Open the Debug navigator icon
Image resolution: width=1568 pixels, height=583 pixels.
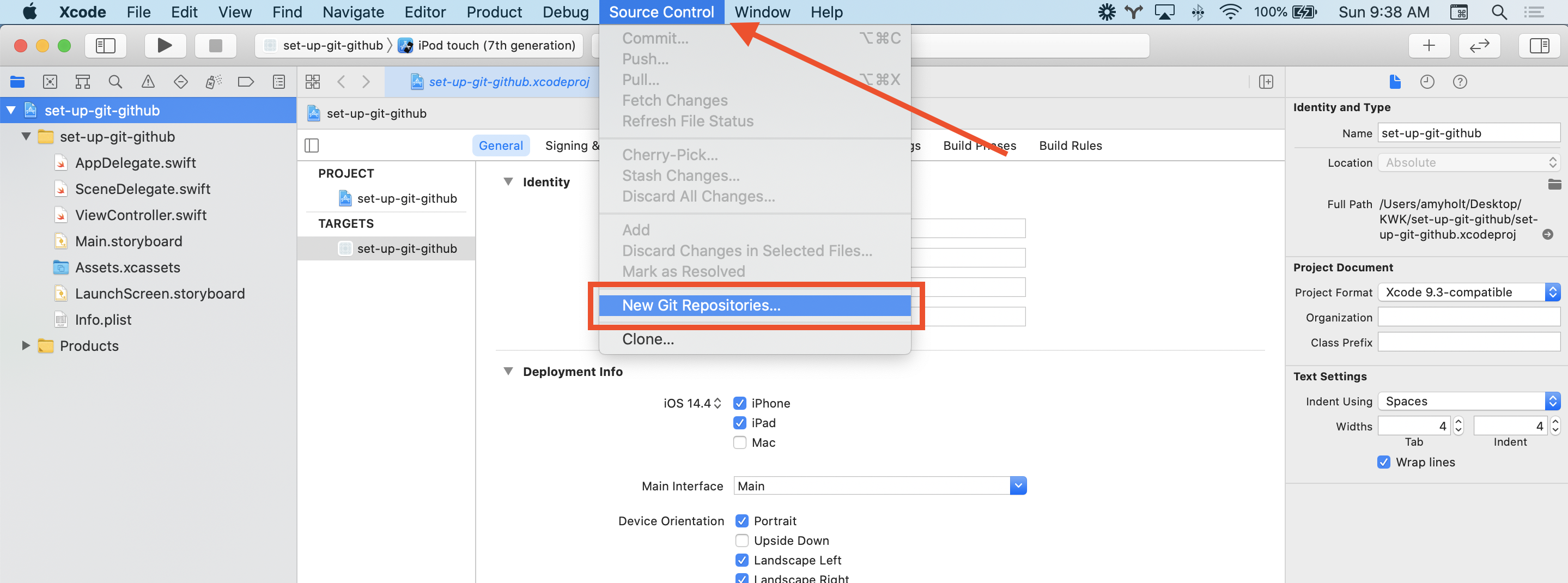[x=213, y=82]
